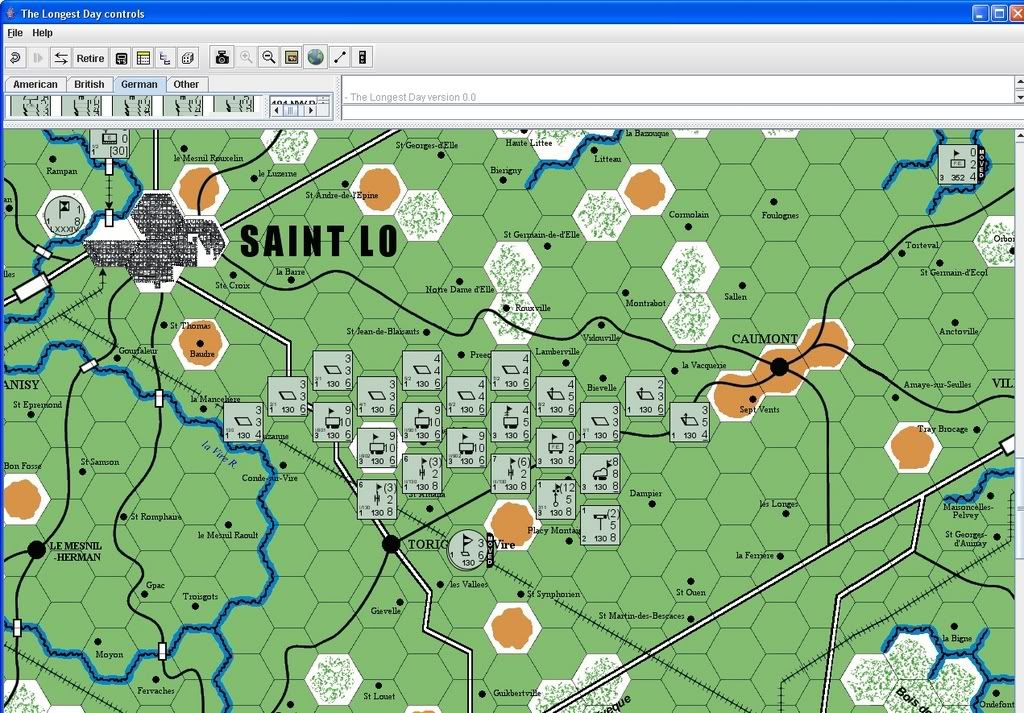This screenshot has height=713, width=1024.
Task: Click the map vertical scrollbar
Action: [1019, 421]
